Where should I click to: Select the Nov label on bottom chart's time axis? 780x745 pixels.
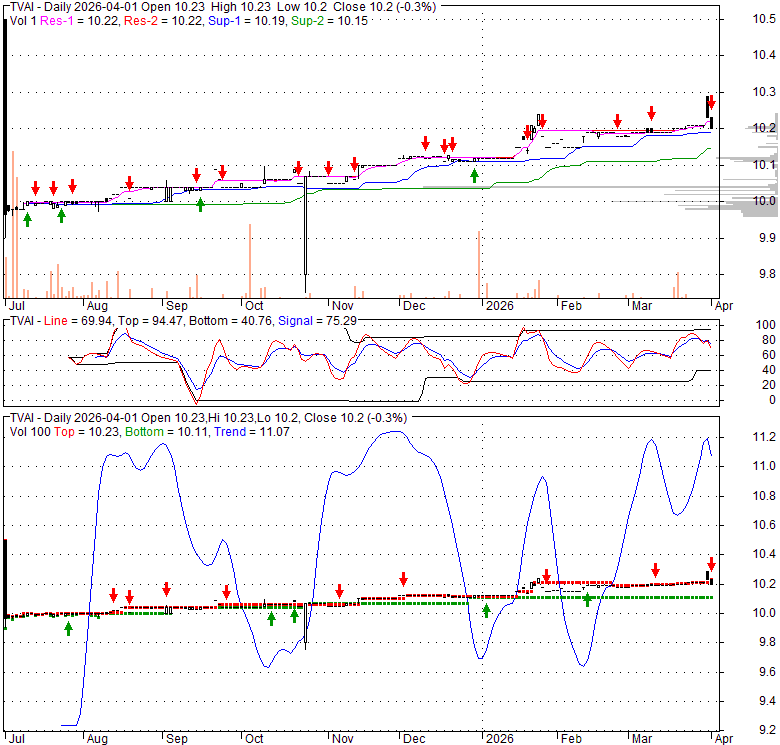[x=343, y=737]
